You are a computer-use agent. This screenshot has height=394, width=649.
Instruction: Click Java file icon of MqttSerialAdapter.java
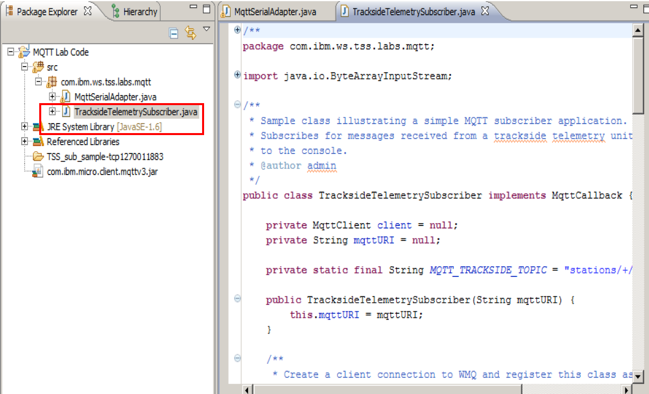pyautogui.click(x=65, y=97)
